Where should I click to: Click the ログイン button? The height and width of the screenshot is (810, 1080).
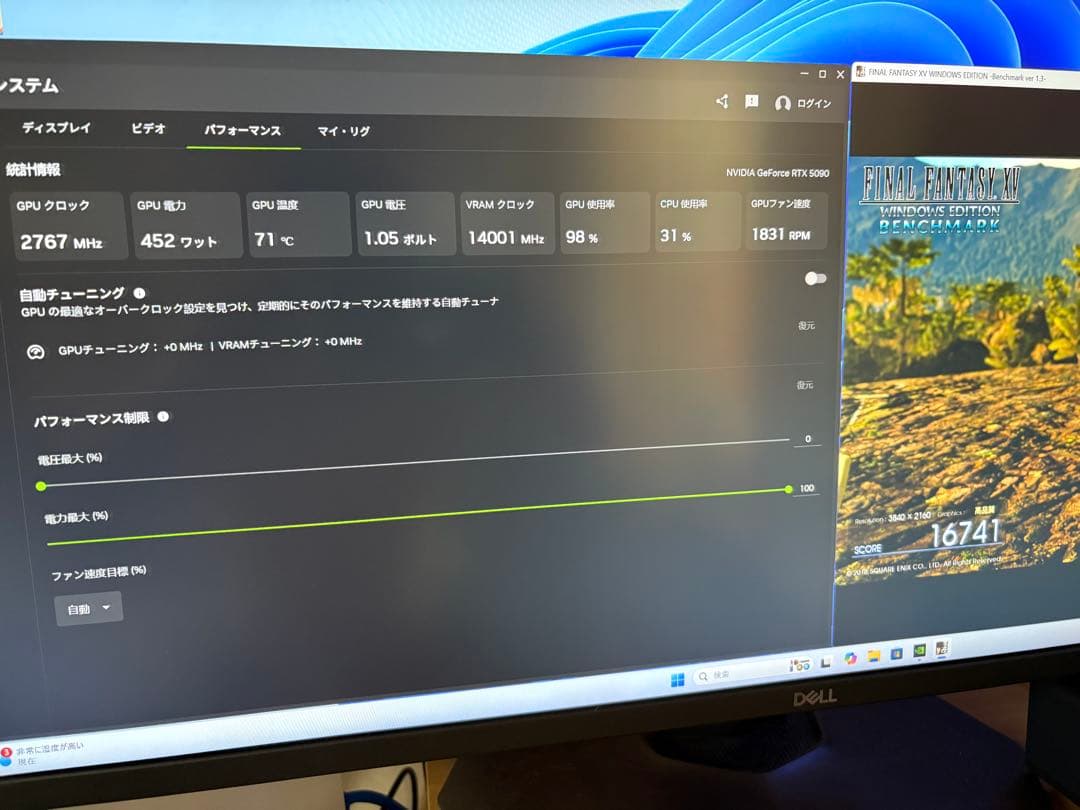(814, 102)
